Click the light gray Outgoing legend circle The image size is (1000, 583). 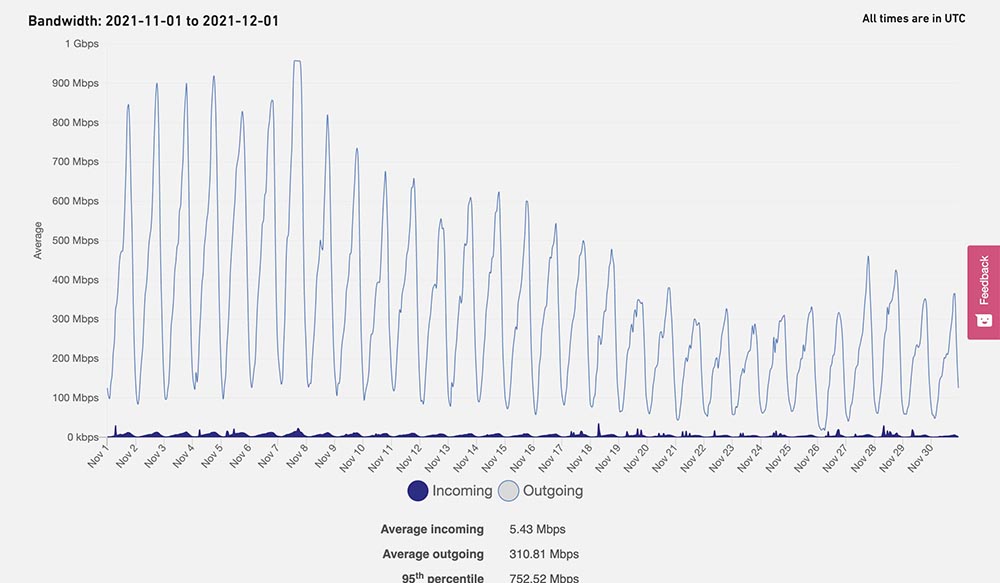[509, 491]
